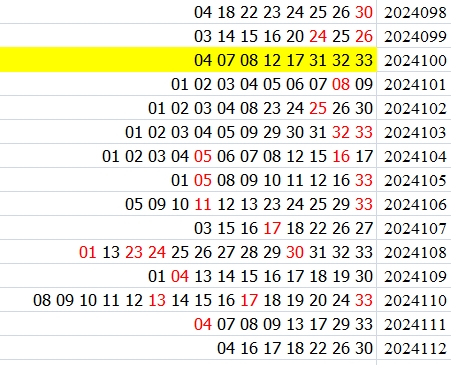
Task: Click the number sequence in row 2024106
Action: pos(249,204)
